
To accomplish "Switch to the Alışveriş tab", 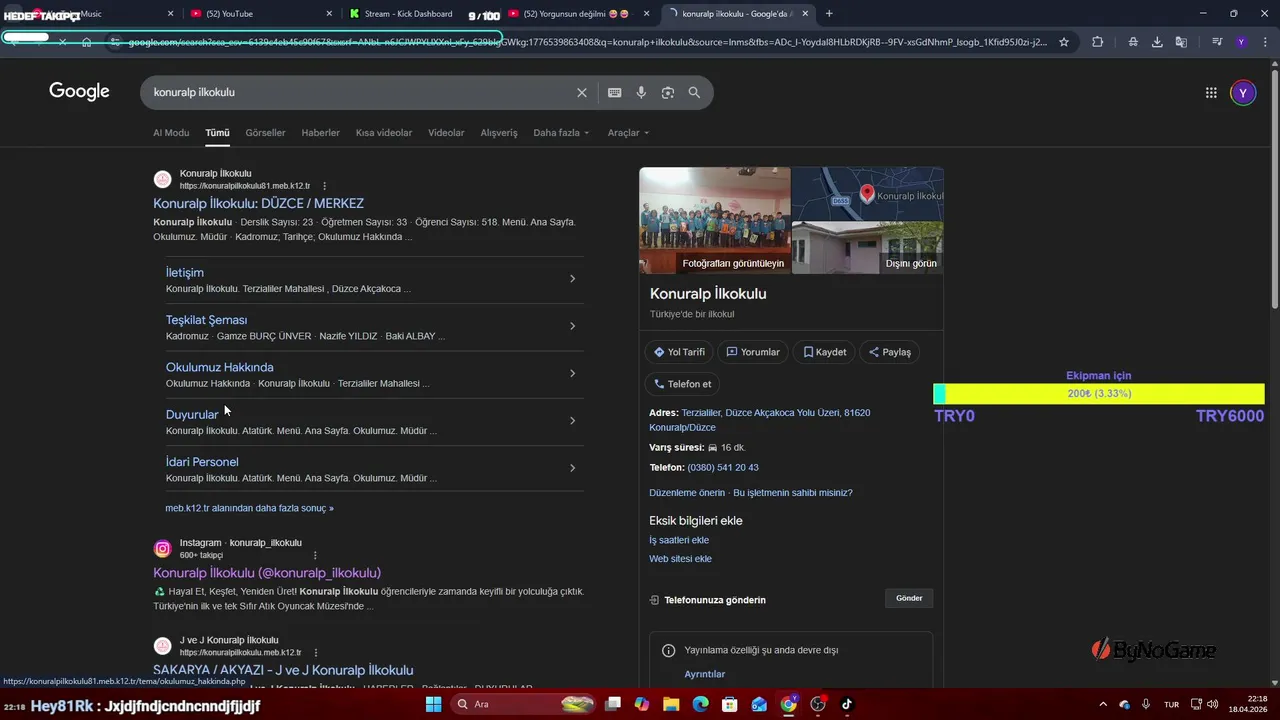I will (499, 133).
